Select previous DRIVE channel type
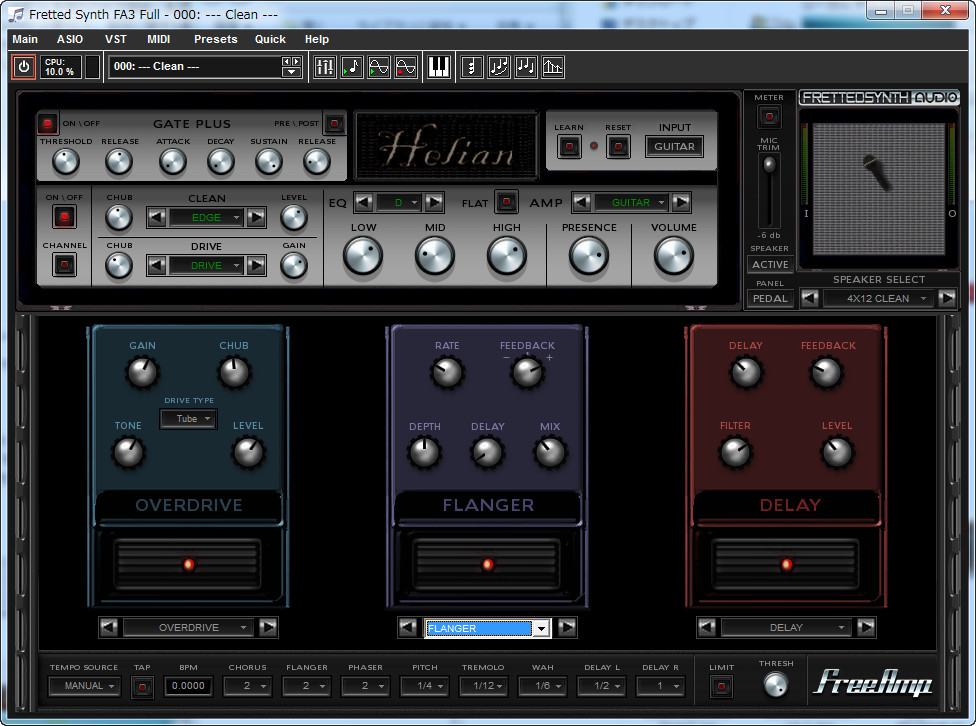 pyautogui.click(x=156, y=265)
